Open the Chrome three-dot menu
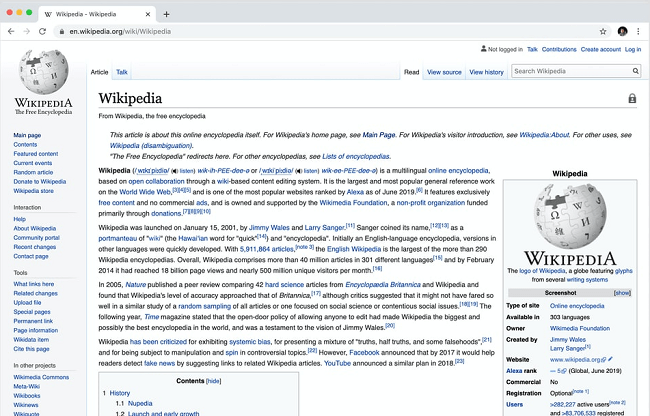Image resolution: width=650 pixels, height=416 pixels. 638,31
